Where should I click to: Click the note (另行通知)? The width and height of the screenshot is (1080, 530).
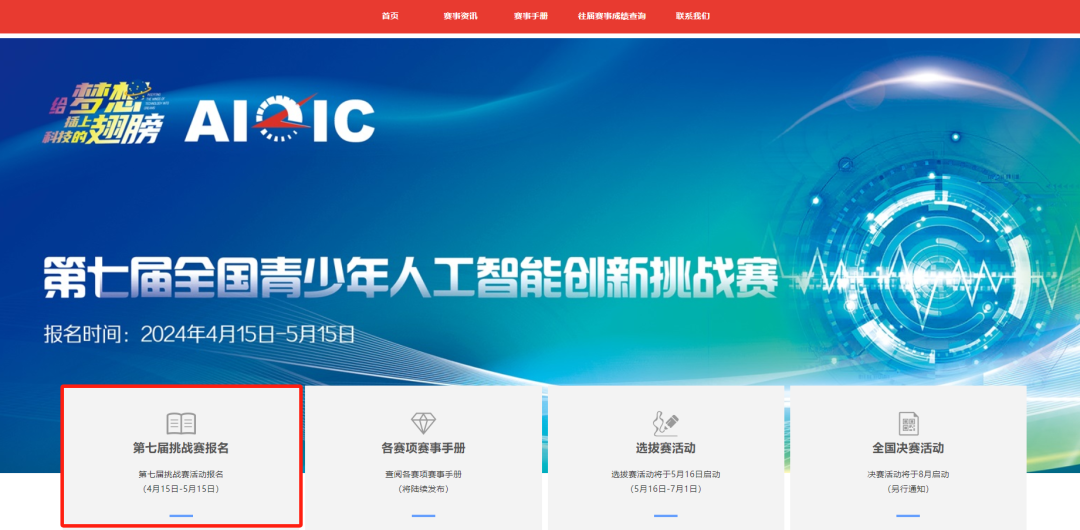[908, 489]
